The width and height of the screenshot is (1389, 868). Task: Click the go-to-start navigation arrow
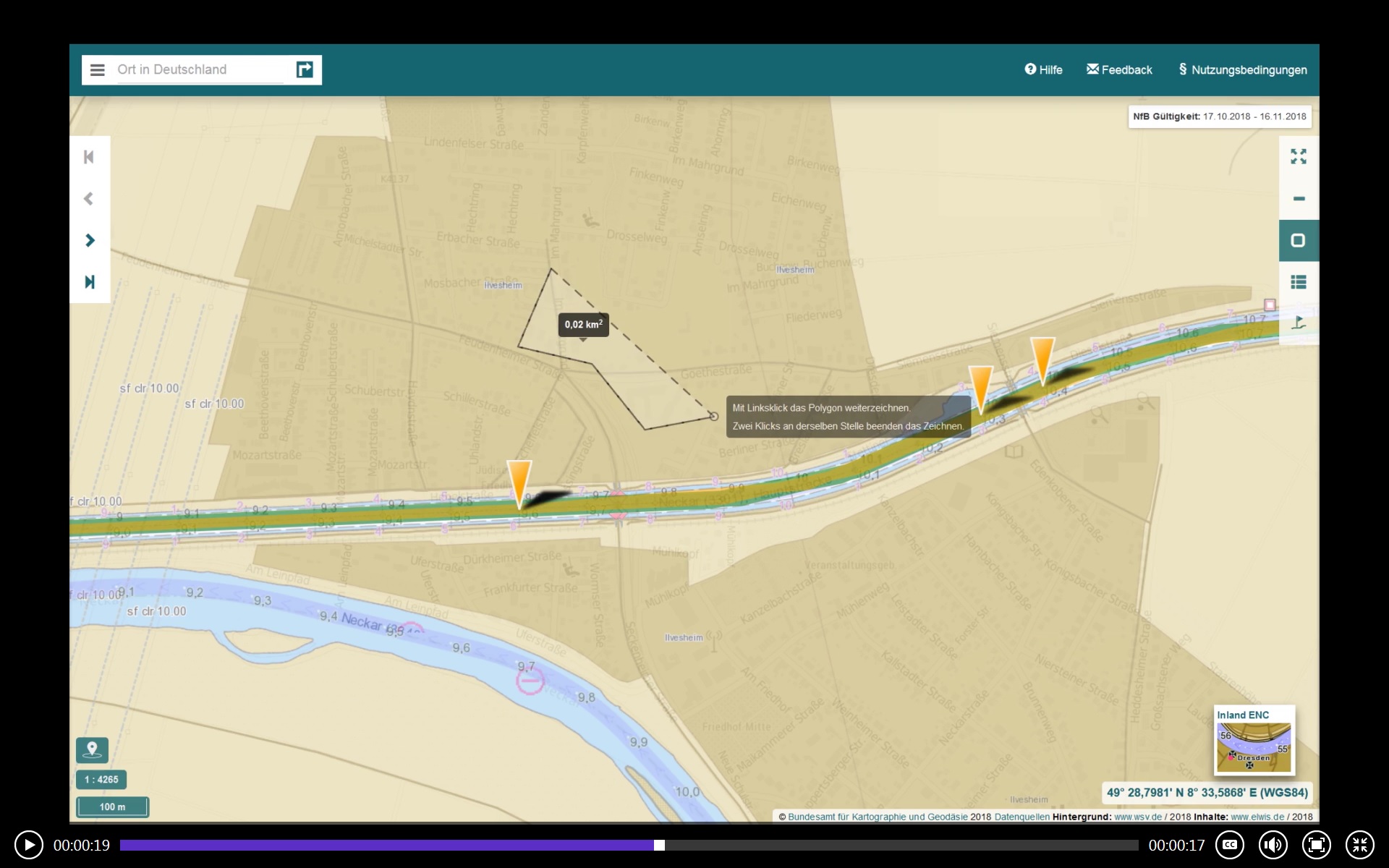[90, 156]
